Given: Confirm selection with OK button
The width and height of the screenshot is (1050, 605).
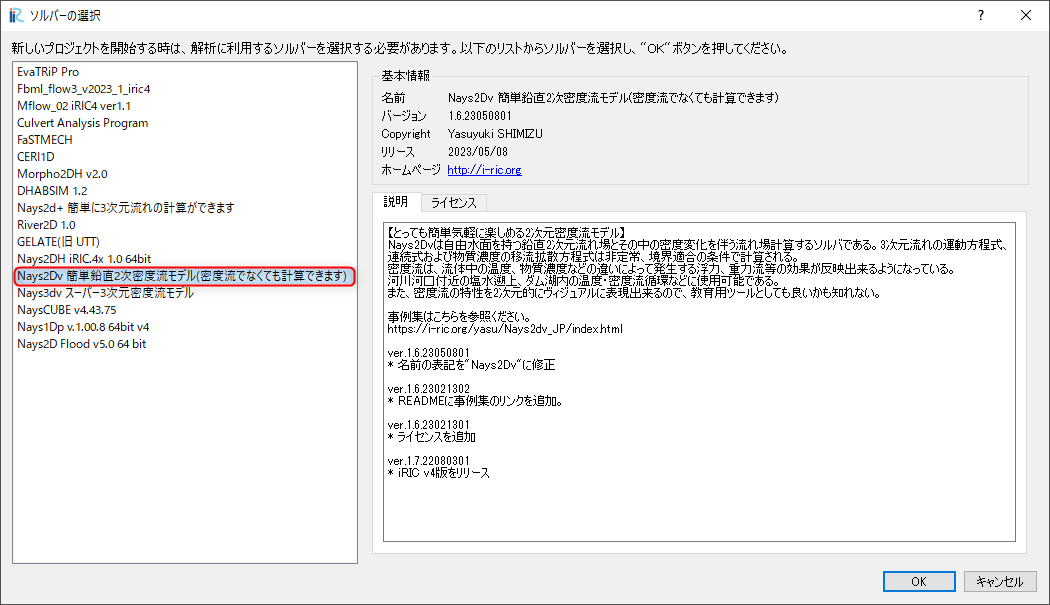Looking at the screenshot, I should point(919,582).
